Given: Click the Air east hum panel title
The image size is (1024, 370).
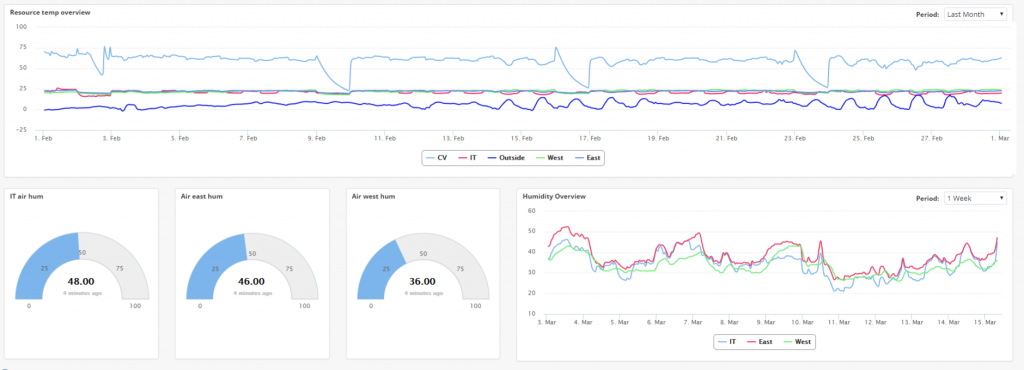Looking at the screenshot, I should [202, 196].
